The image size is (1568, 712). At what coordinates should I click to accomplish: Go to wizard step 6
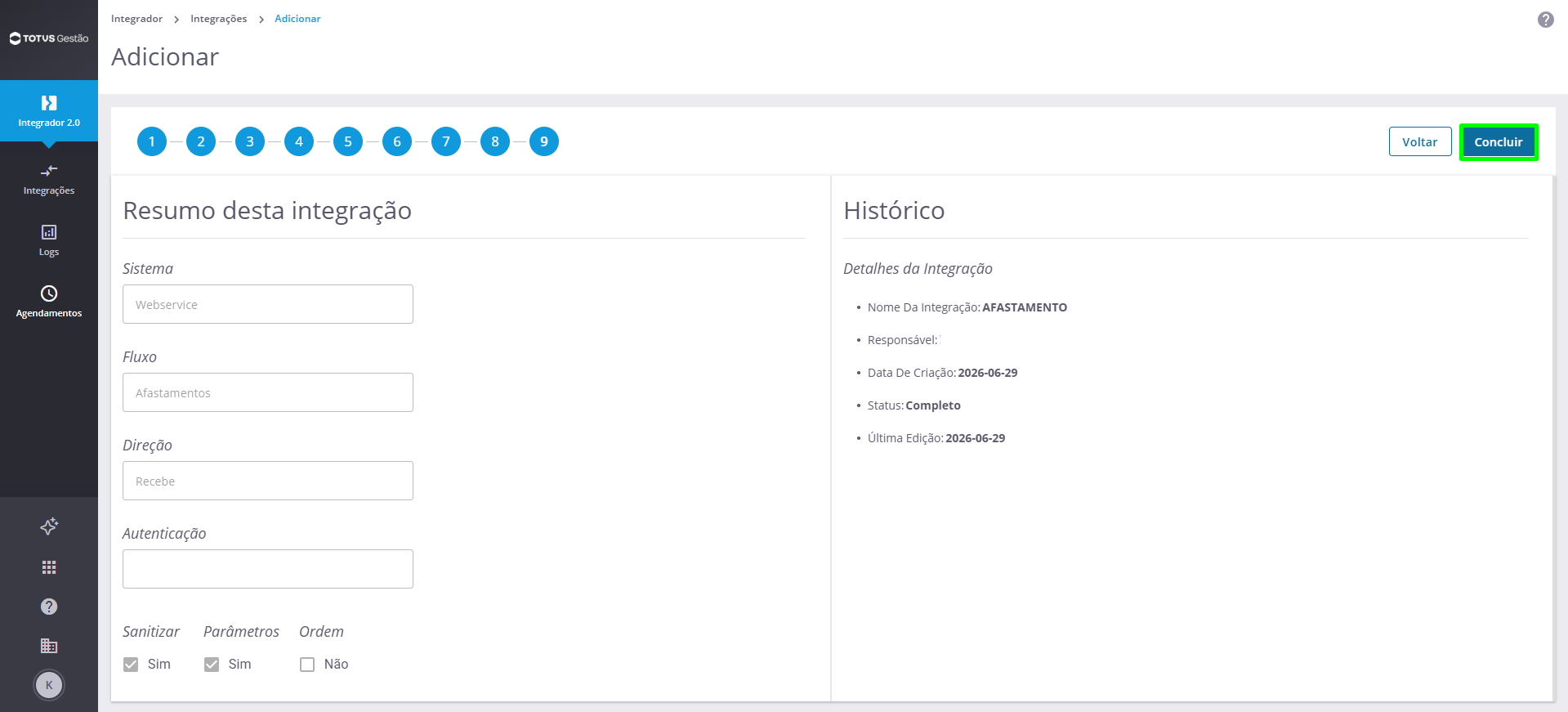(397, 141)
